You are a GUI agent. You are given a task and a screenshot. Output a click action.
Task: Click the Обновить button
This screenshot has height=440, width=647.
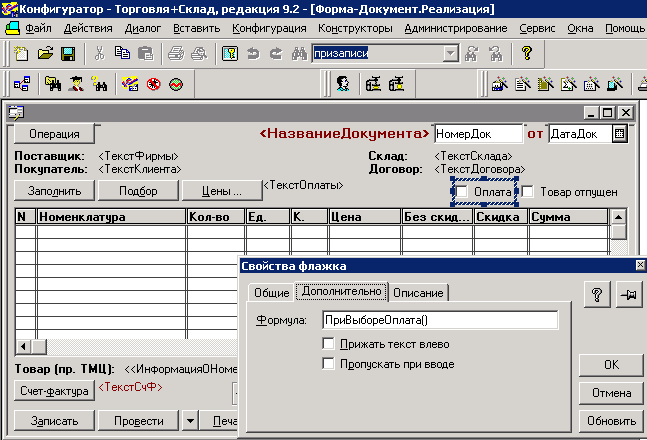(610, 421)
